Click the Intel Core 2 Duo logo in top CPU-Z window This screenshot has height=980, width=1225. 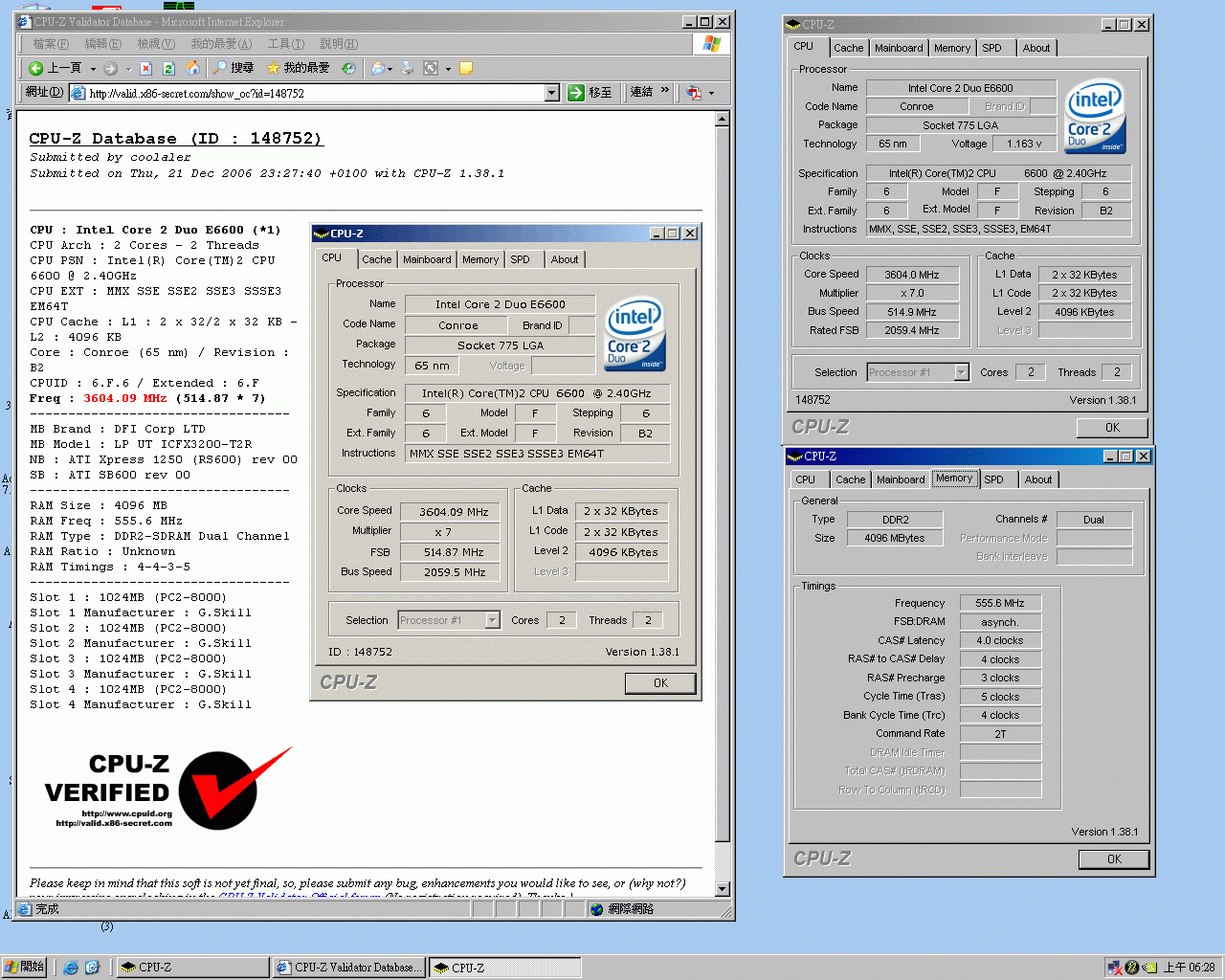click(1095, 116)
